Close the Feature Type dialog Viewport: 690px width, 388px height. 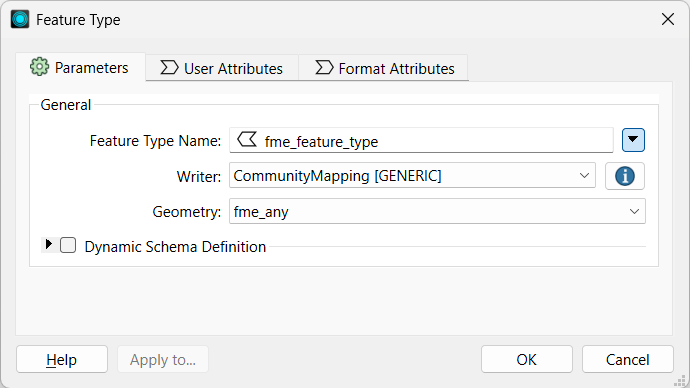coord(668,19)
